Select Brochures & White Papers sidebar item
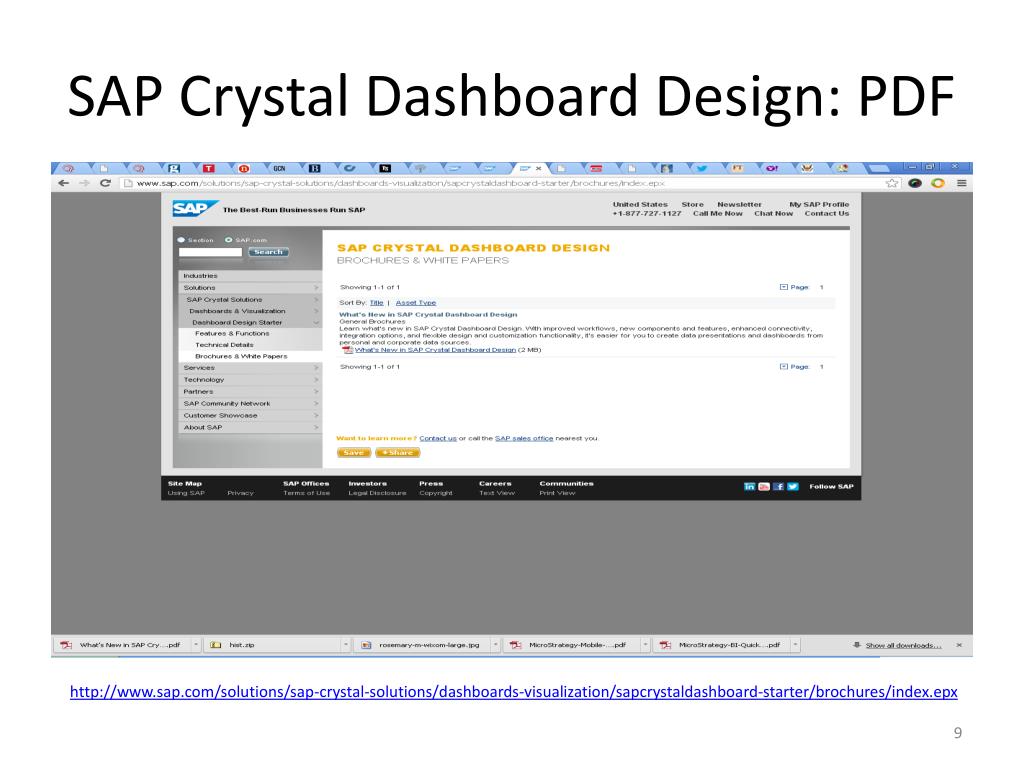This screenshot has height=768, width=1024. (241, 357)
